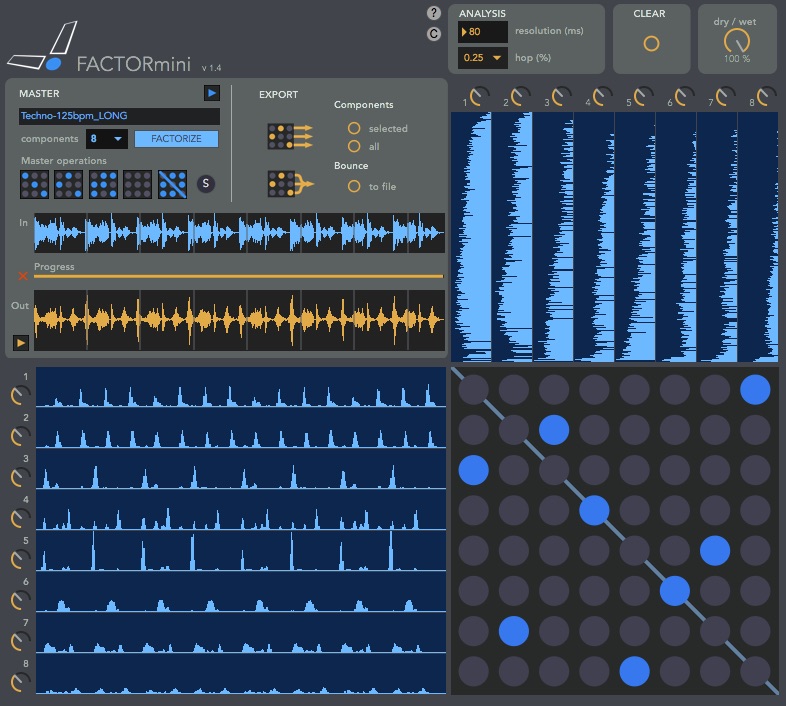
Task: Click the dry / wet knob
Action: [x=737, y=41]
